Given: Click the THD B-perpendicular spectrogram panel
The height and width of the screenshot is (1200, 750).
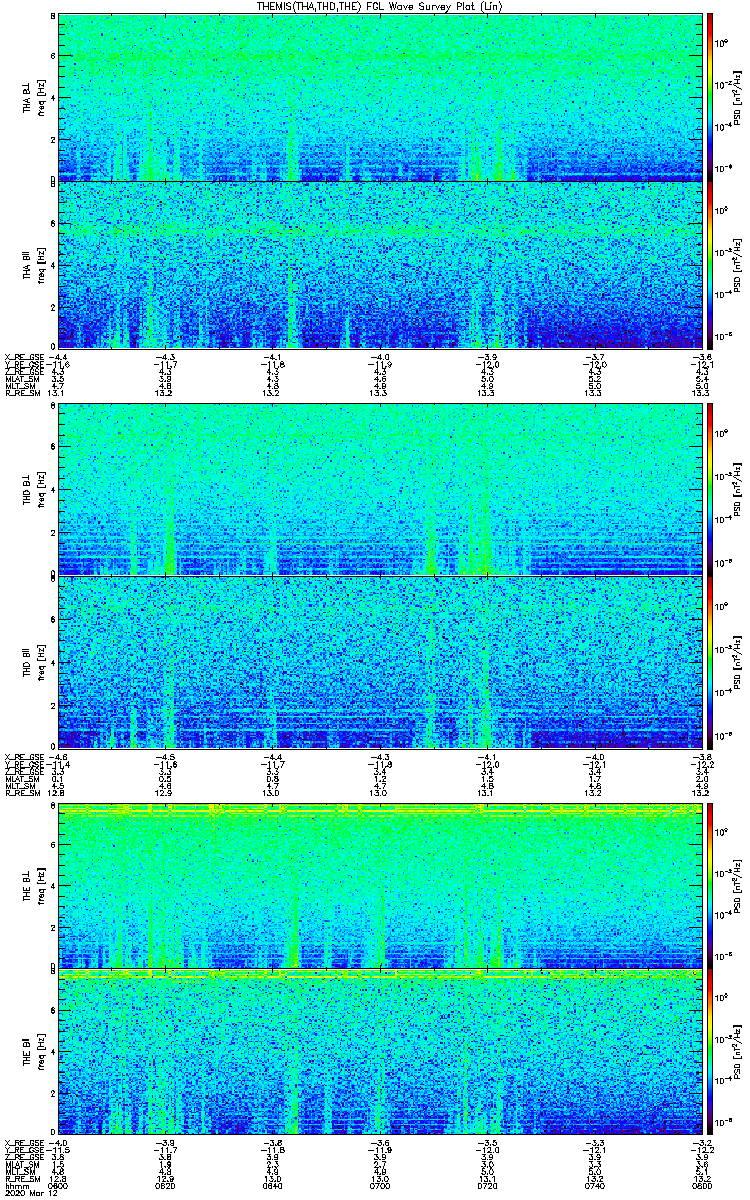Looking at the screenshot, I should click(380, 490).
